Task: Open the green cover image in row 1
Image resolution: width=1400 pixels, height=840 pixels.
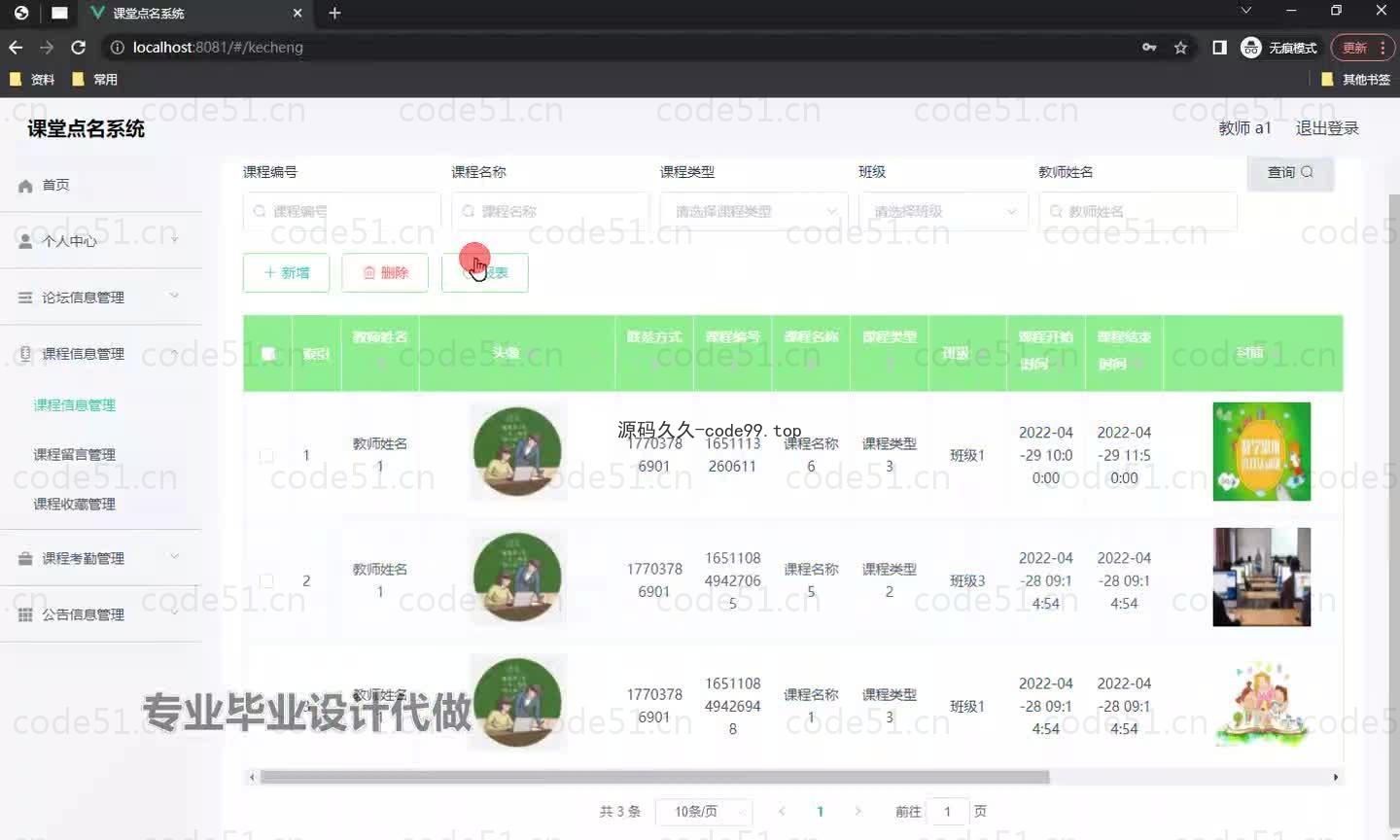Action: [x=1262, y=452]
